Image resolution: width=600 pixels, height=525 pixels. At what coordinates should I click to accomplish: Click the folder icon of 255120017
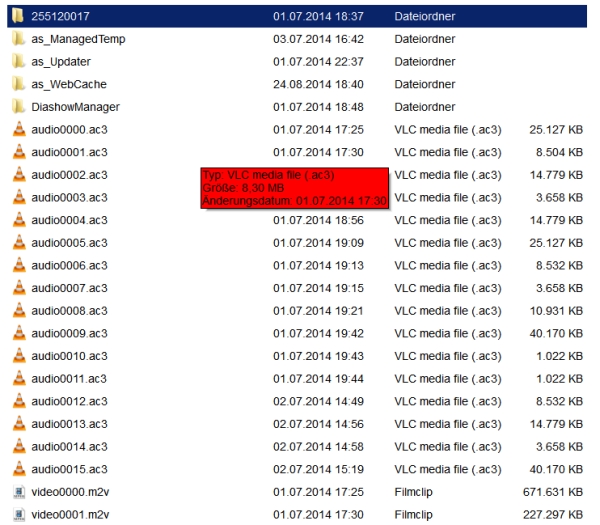(17, 16)
